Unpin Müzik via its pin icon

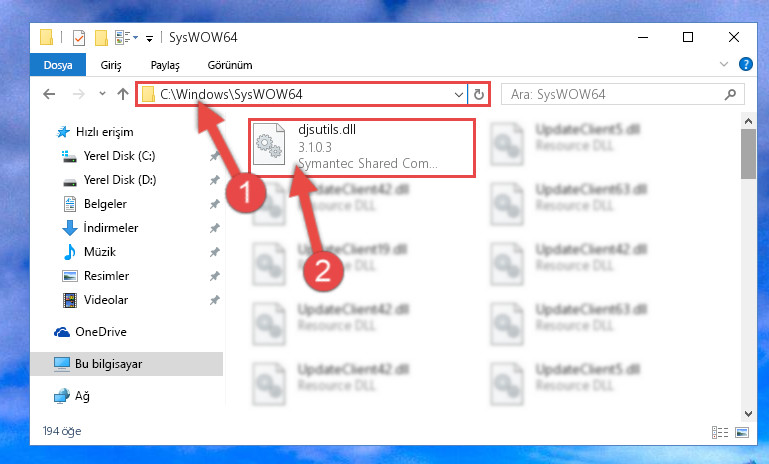[214, 252]
